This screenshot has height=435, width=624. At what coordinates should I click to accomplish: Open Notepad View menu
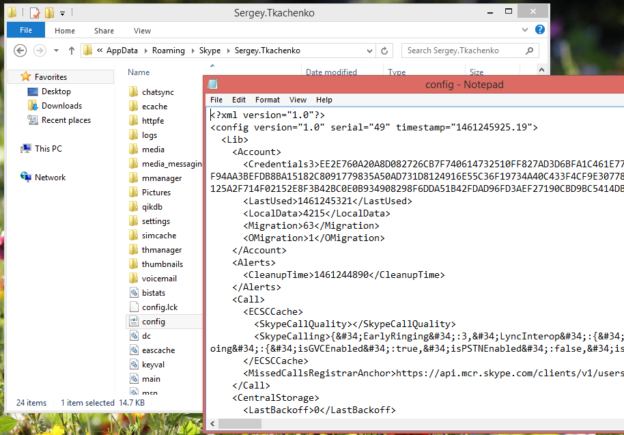pyautogui.click(x=298, y=100)
